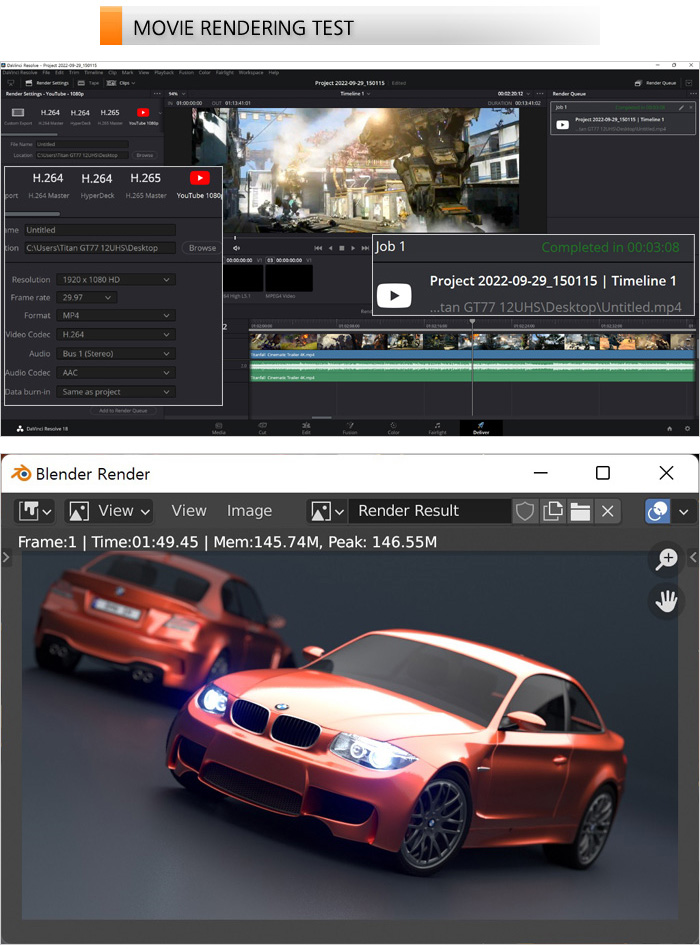Click the timeline horizontal scrollbar

click(321, 418)
